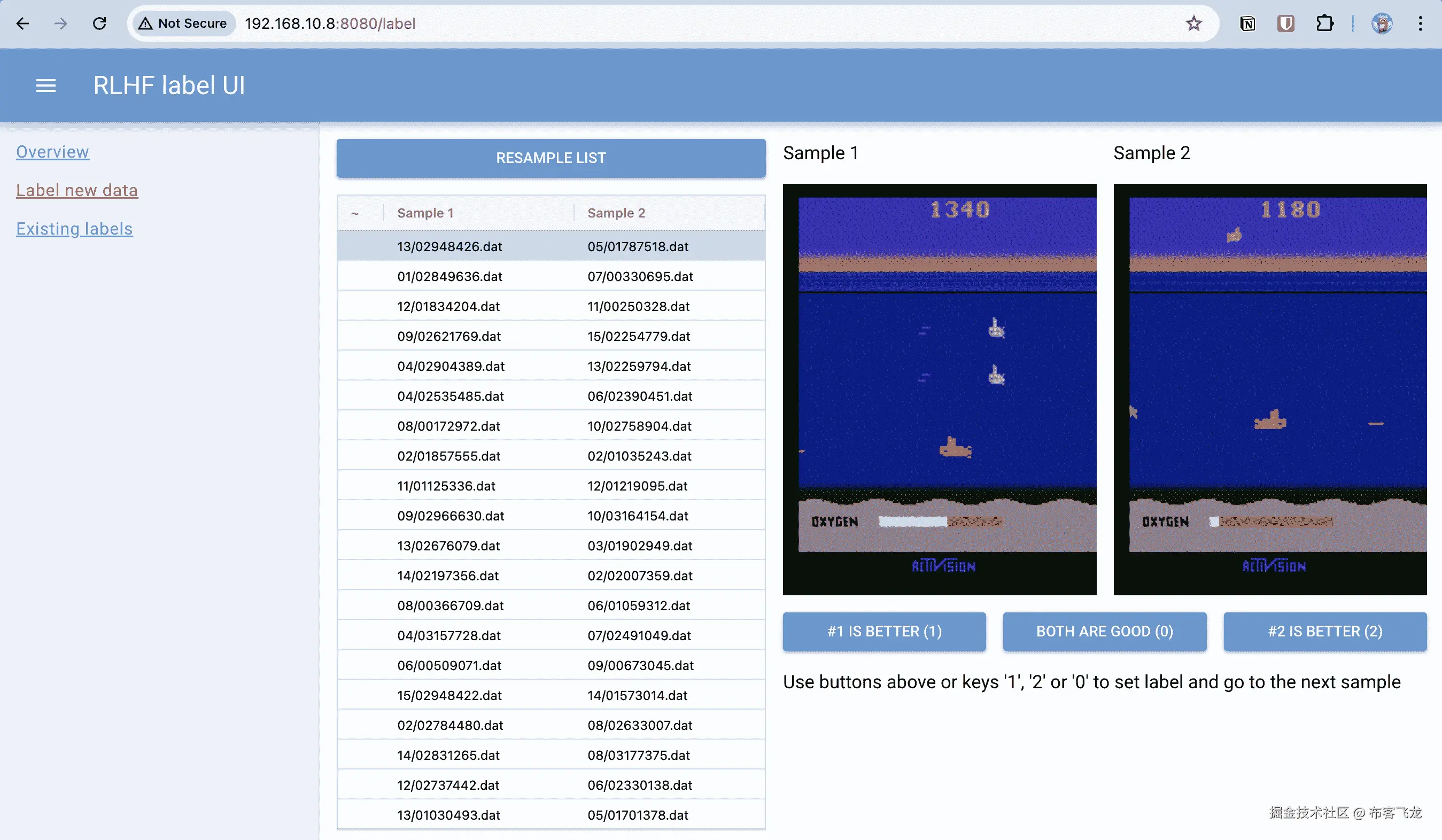This screenshot has width=1442, height=840.
Task: Reload the page with refresh icon
Action: [x=99, y=24]
